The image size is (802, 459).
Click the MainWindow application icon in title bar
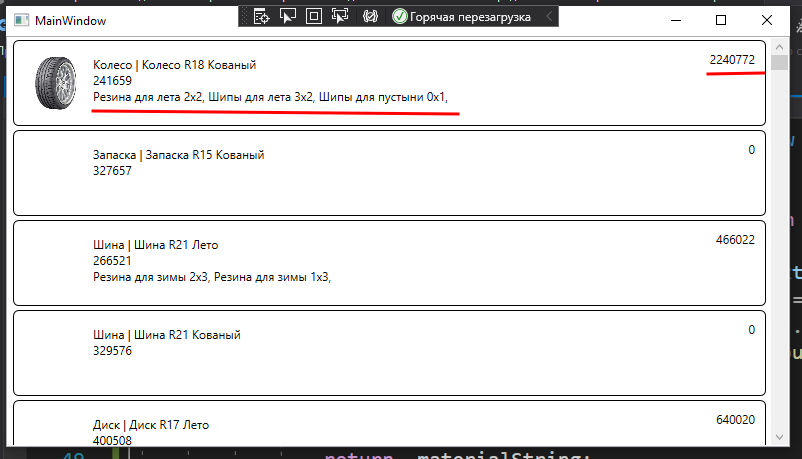[x=20, y=20]
